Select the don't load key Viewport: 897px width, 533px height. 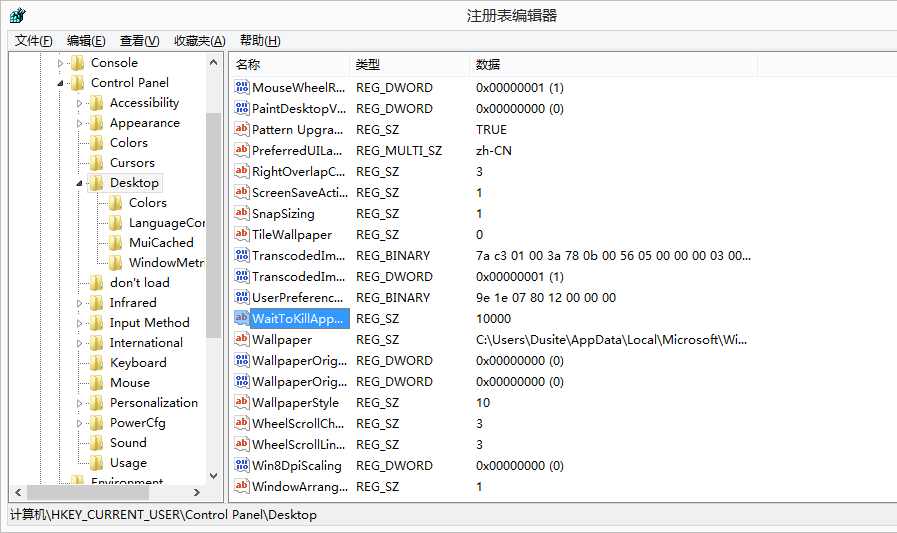click(x=140, y=283)
